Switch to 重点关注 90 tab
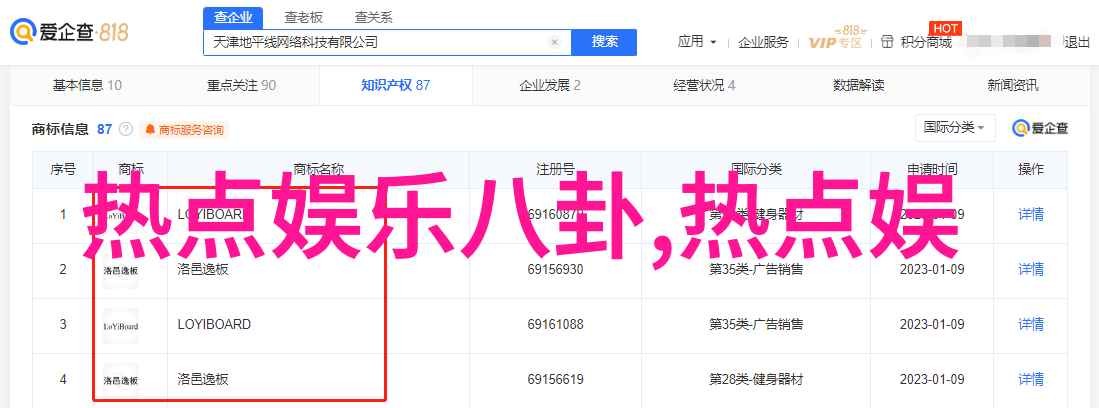This screenshot has height=408, width=1099. coord(241,86)
